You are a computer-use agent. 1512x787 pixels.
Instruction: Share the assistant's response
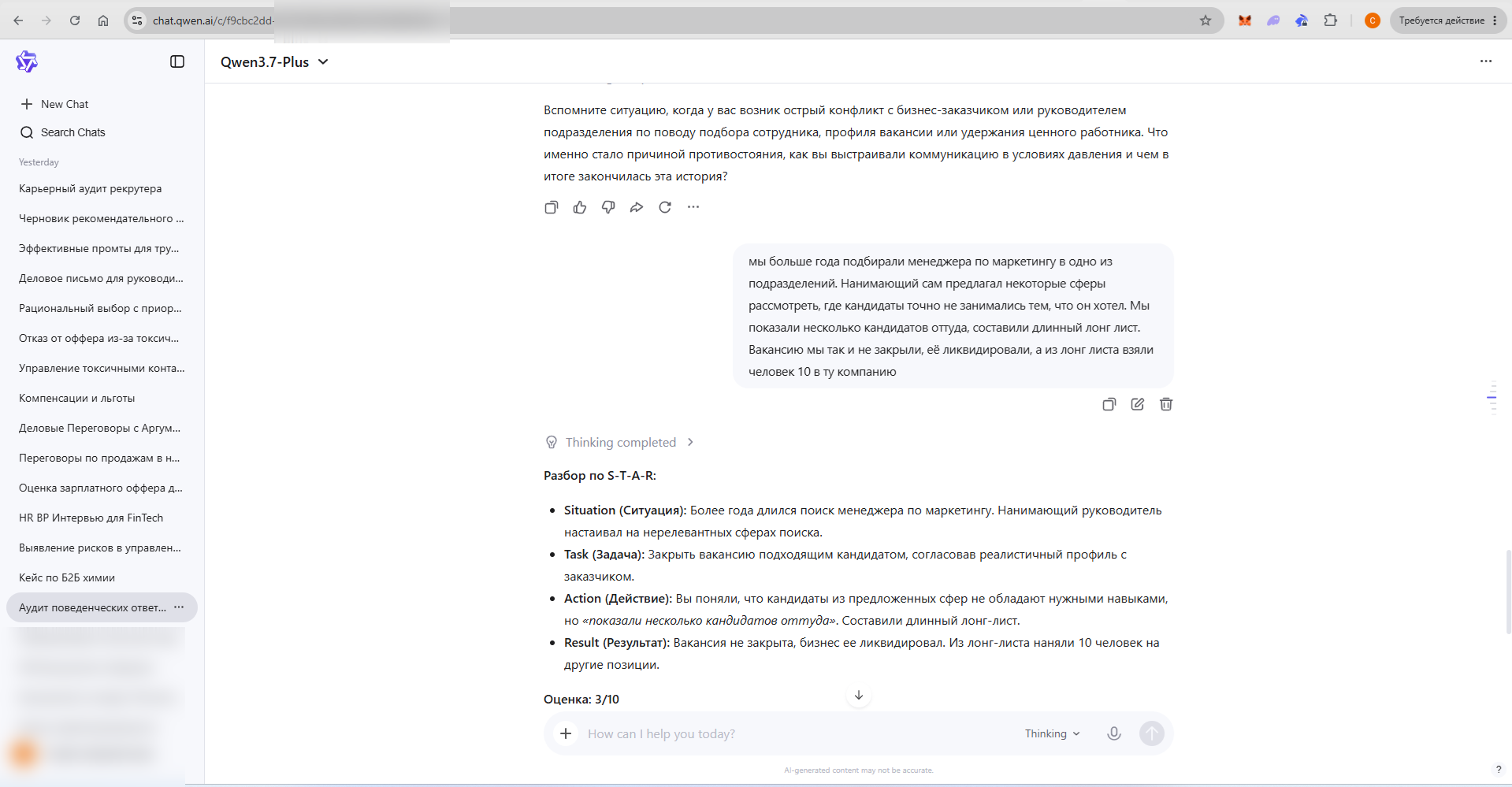tap(637, 207)
